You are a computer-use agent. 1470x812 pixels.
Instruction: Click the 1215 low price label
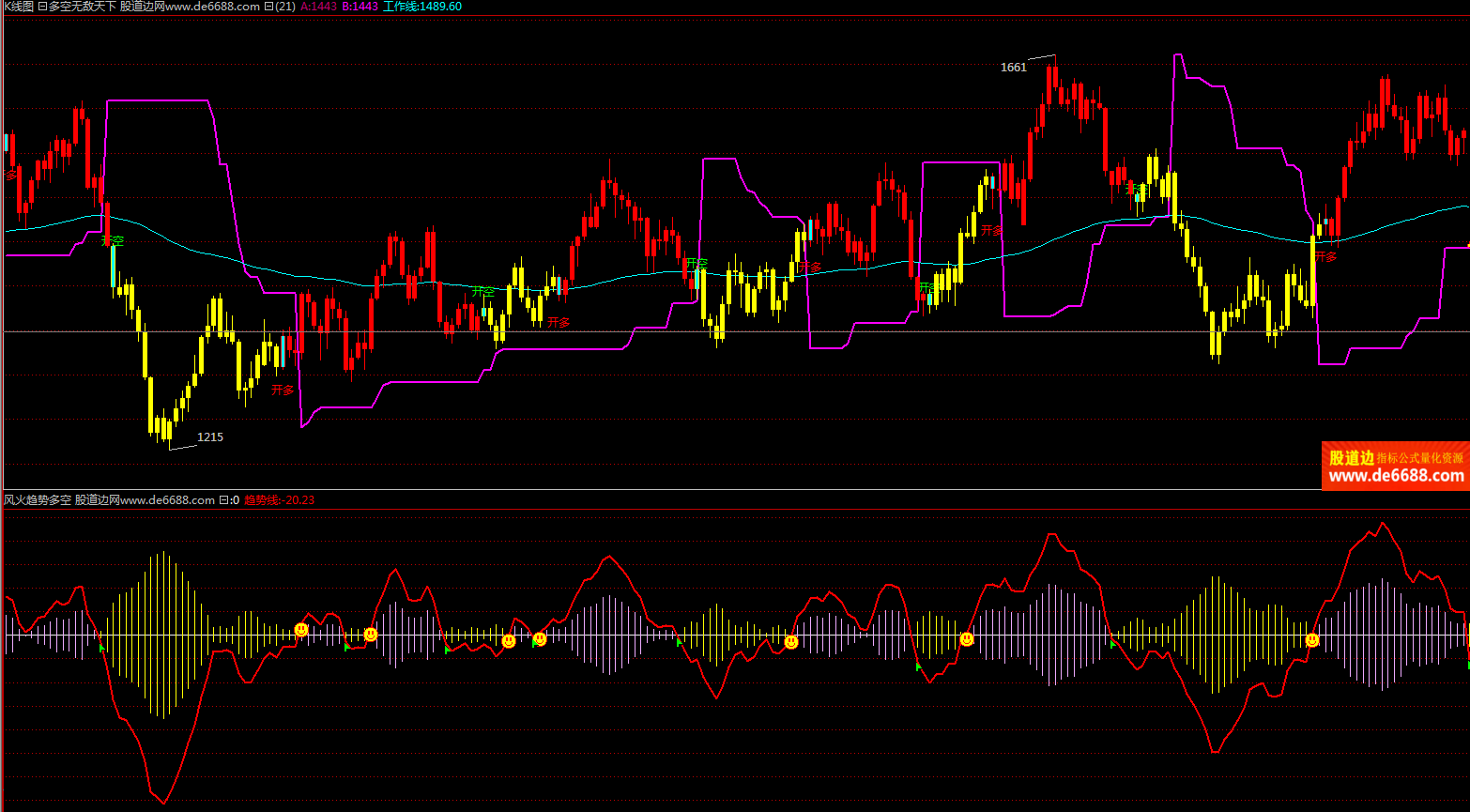click(210, 437)
